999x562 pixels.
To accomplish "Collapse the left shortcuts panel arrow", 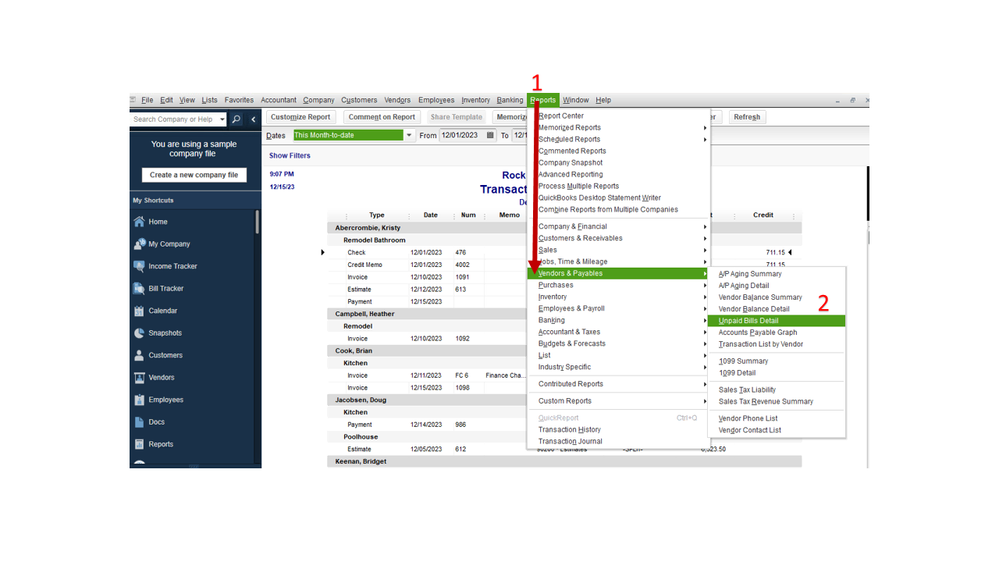I will pos(253,119).
